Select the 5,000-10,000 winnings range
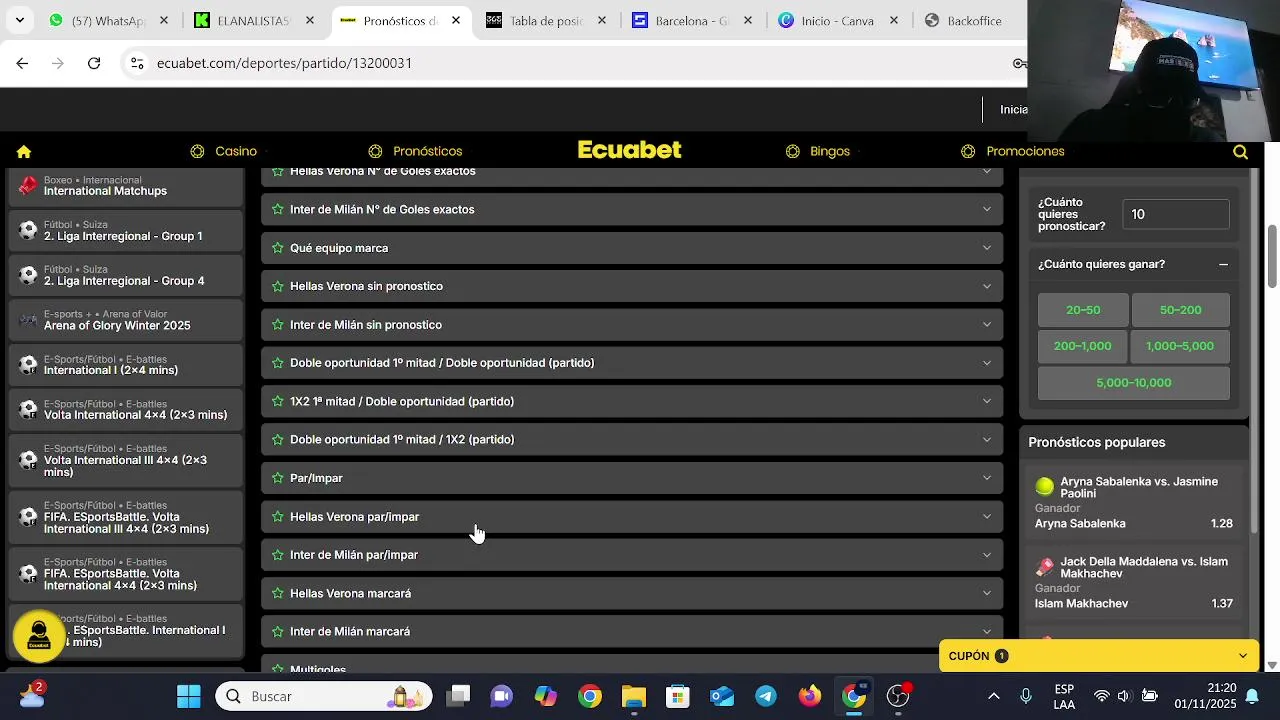 (1134, 383)
